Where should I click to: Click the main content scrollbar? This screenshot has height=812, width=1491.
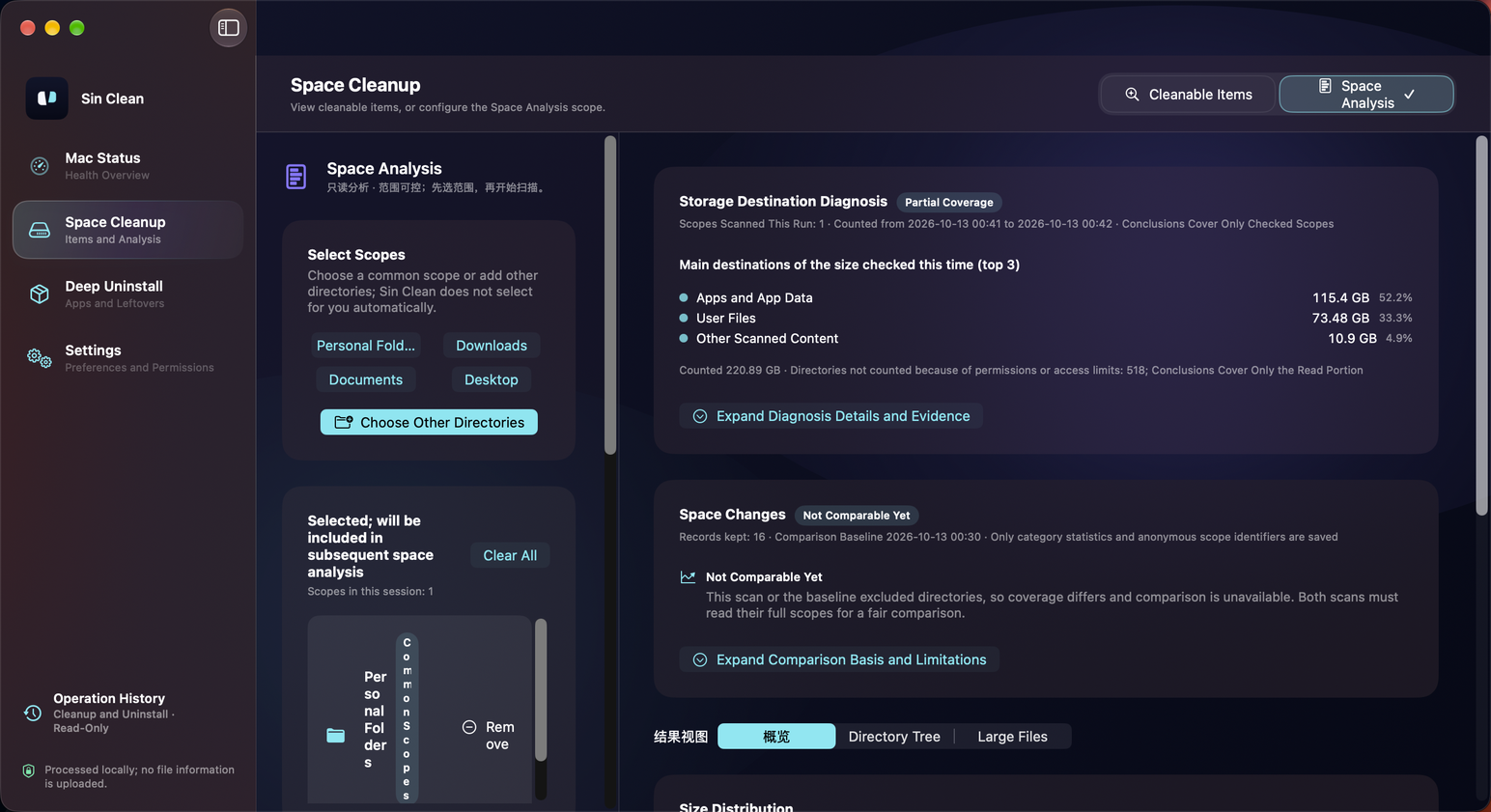pos(1482,325)
